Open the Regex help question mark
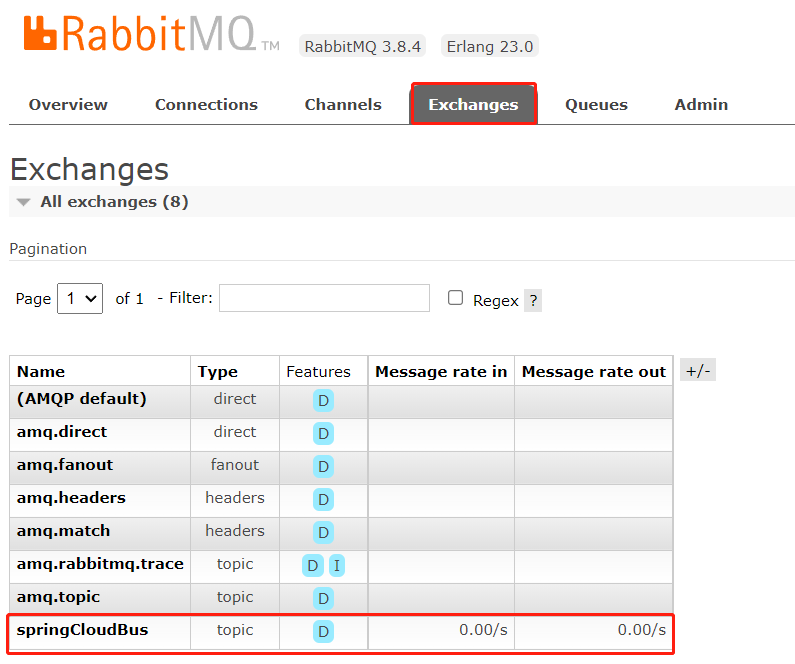 point(533,301)
